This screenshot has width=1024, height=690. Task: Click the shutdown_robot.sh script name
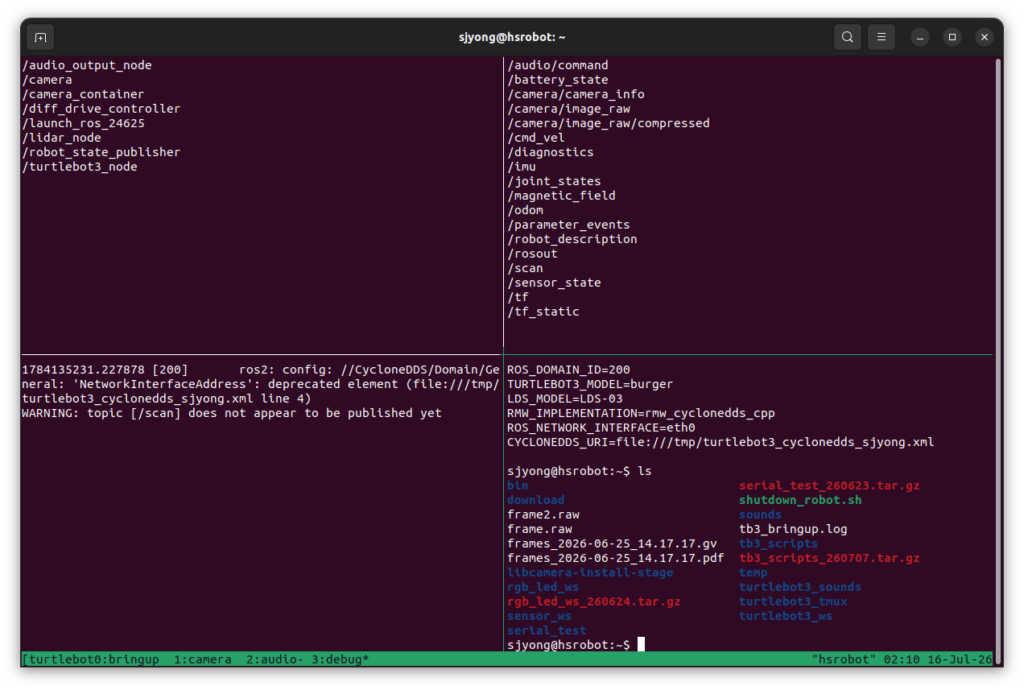click(x=801, y=500)
